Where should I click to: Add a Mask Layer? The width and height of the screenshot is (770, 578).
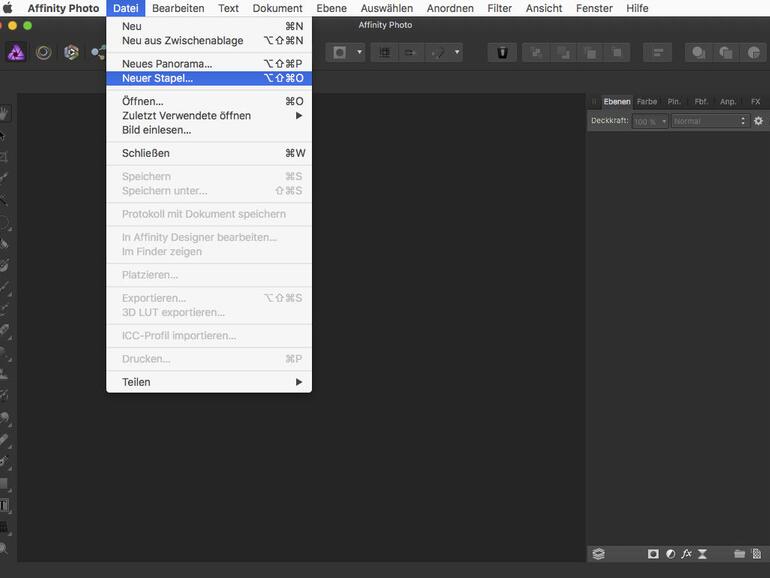click(x=653, y=554)
